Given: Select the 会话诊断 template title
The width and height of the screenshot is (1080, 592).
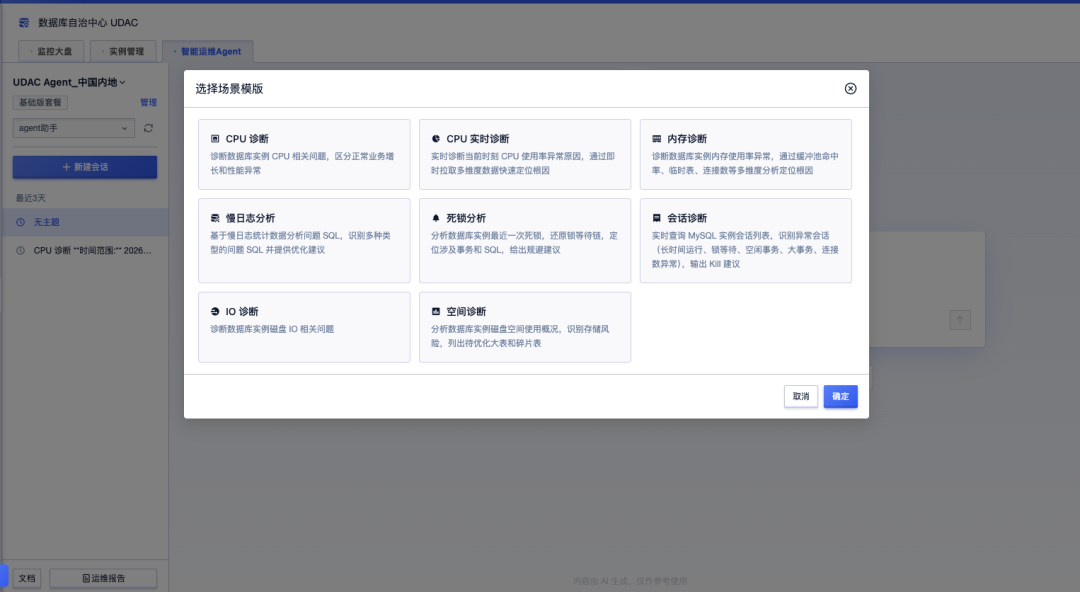Looking at the screenshot, I should (687, 218).
